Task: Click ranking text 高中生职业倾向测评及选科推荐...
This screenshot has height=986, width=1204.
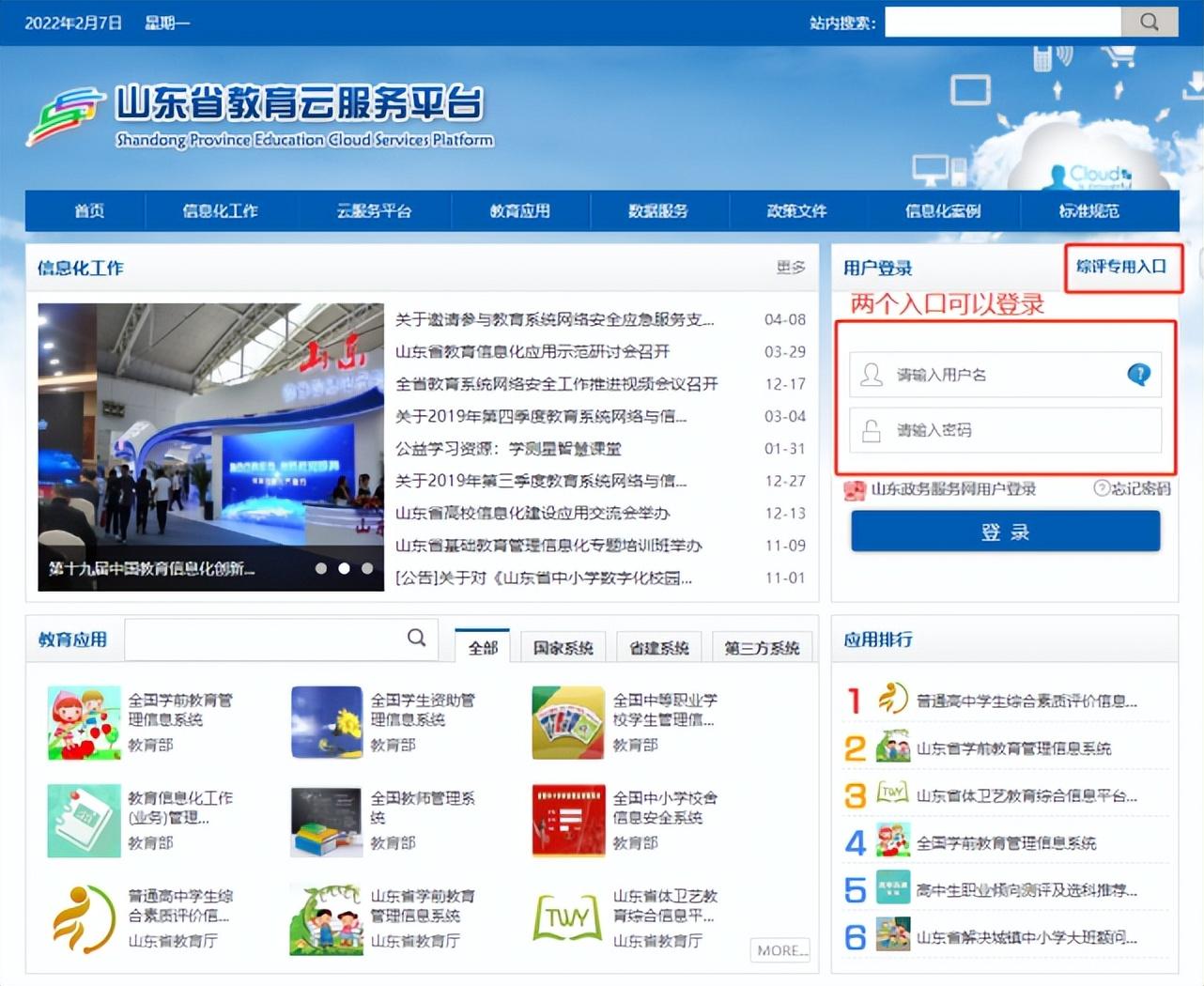Action: tap(1027, 889)
